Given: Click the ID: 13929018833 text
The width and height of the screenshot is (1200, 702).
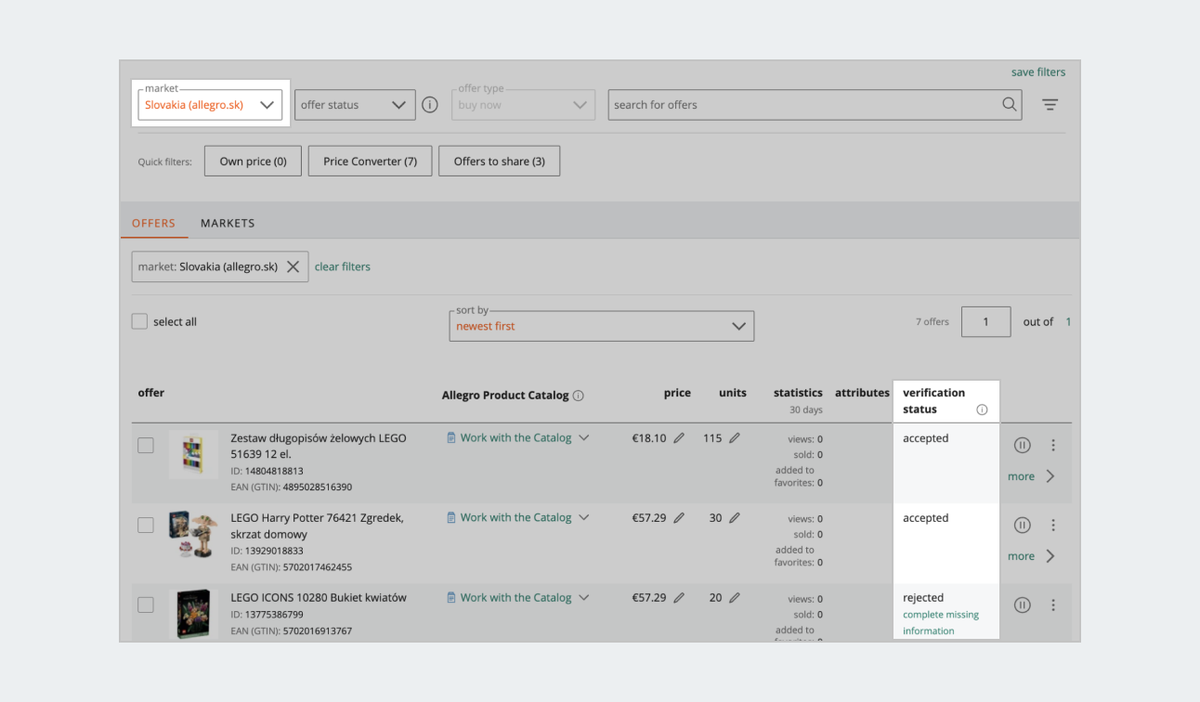Looking at the screenshot, I should coord(267,551).
